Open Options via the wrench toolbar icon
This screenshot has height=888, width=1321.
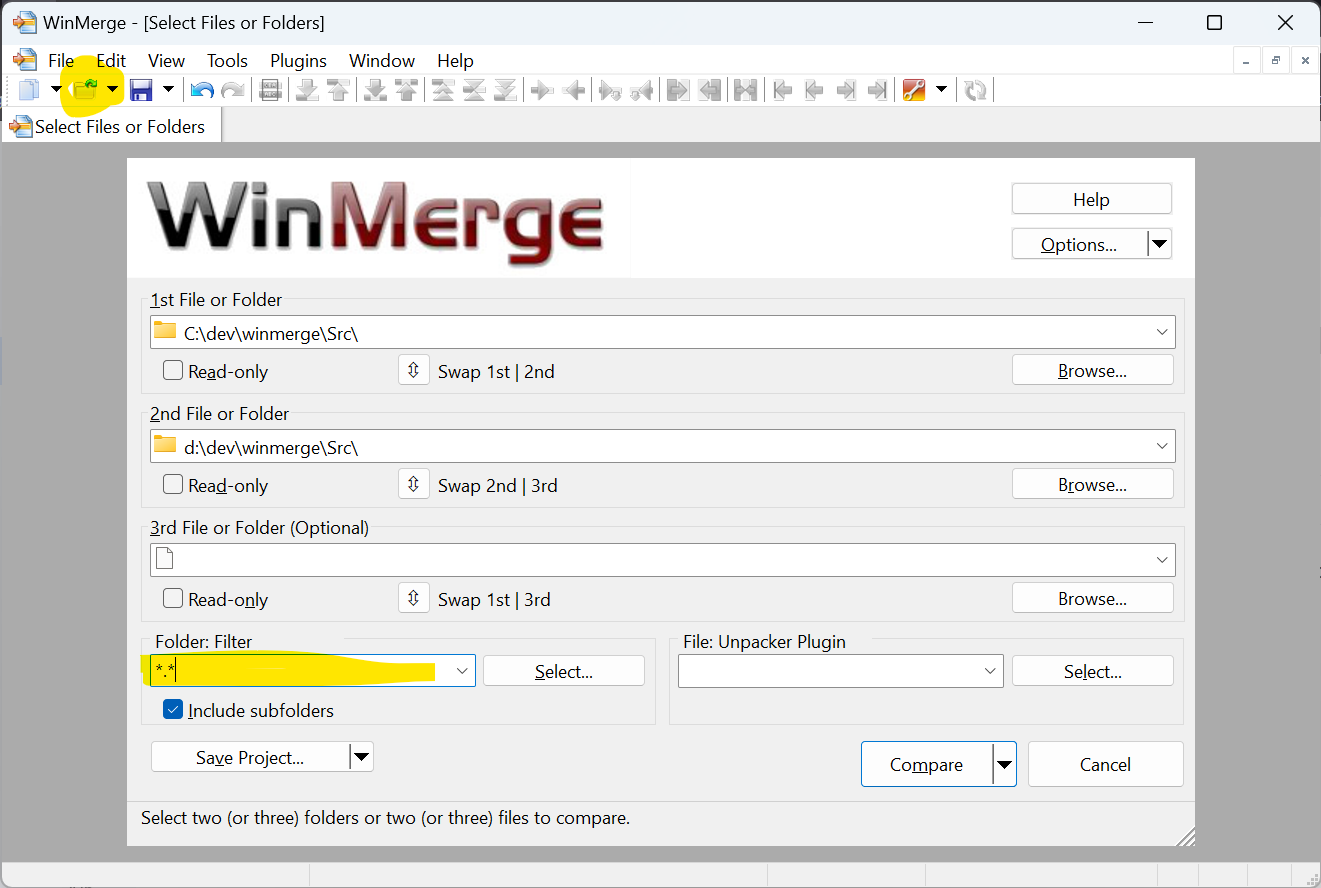[913, 89]
